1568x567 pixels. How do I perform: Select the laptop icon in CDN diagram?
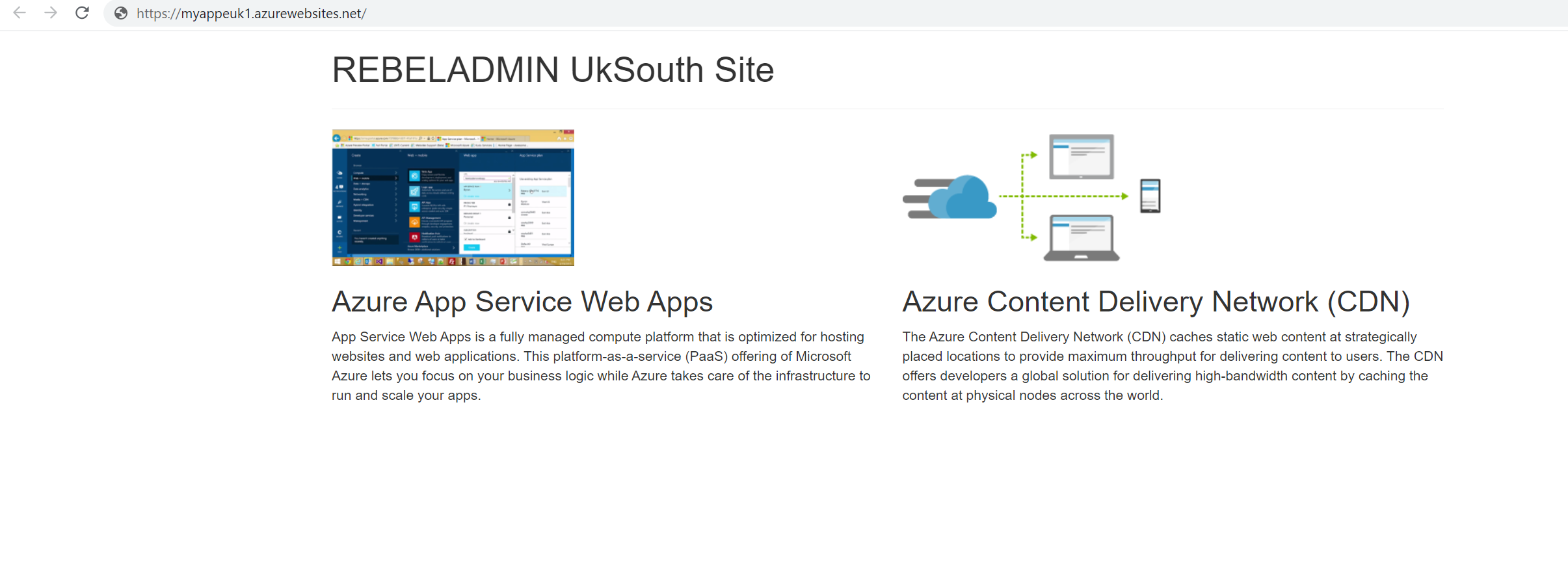(x=1081, y=238)
